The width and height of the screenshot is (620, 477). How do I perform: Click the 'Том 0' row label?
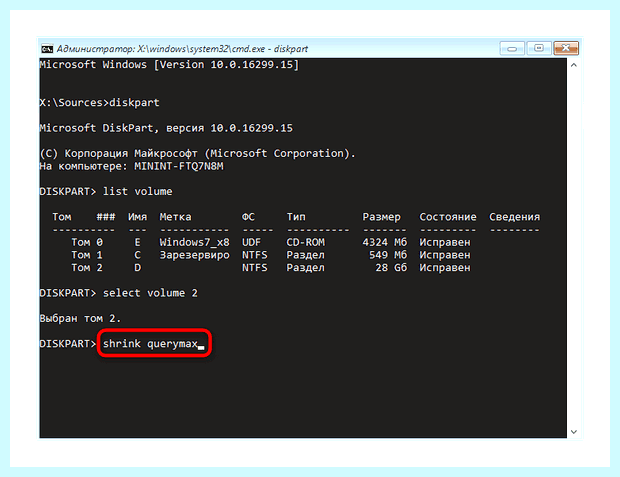[87, 242]
